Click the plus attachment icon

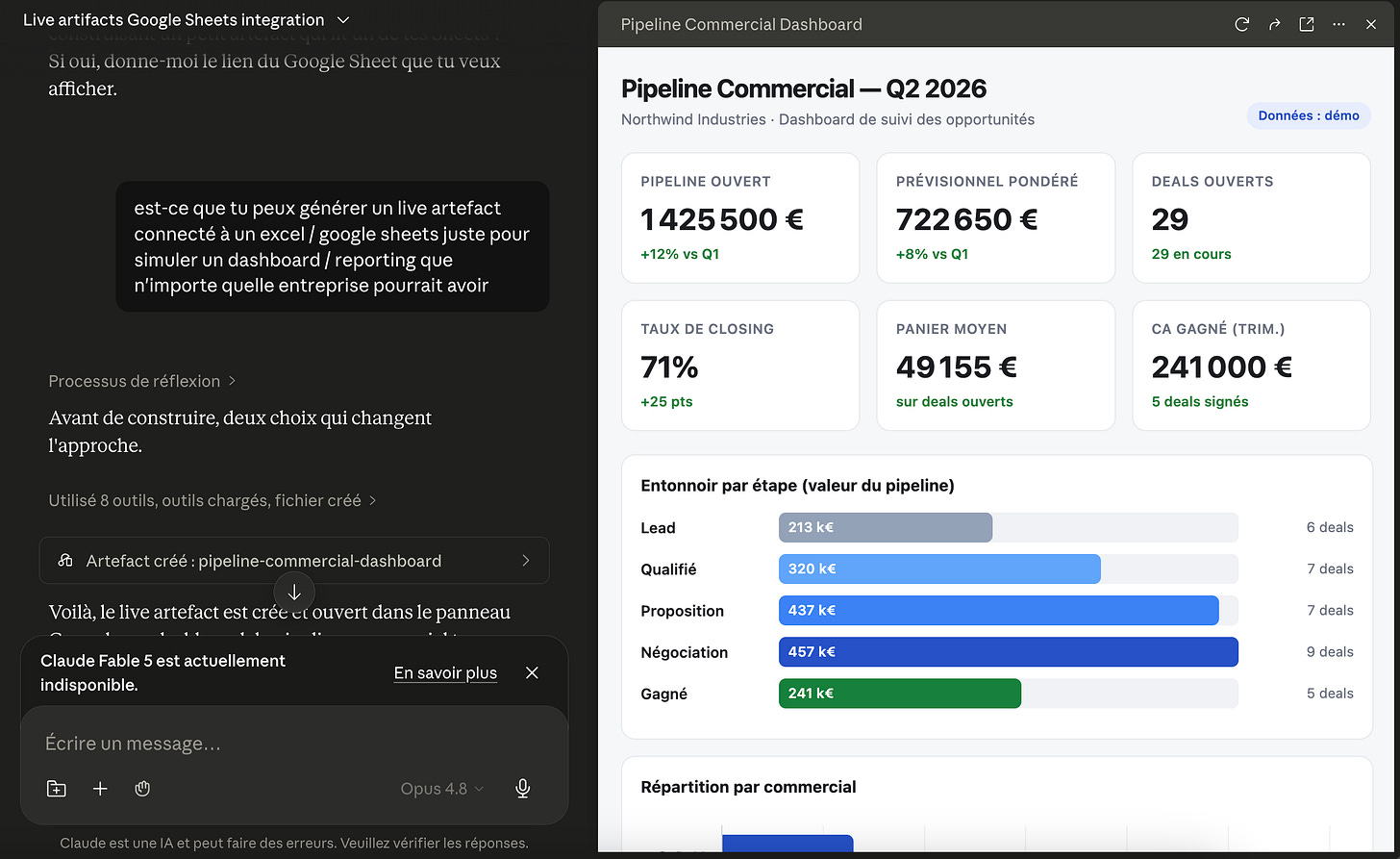click(100, 789)
